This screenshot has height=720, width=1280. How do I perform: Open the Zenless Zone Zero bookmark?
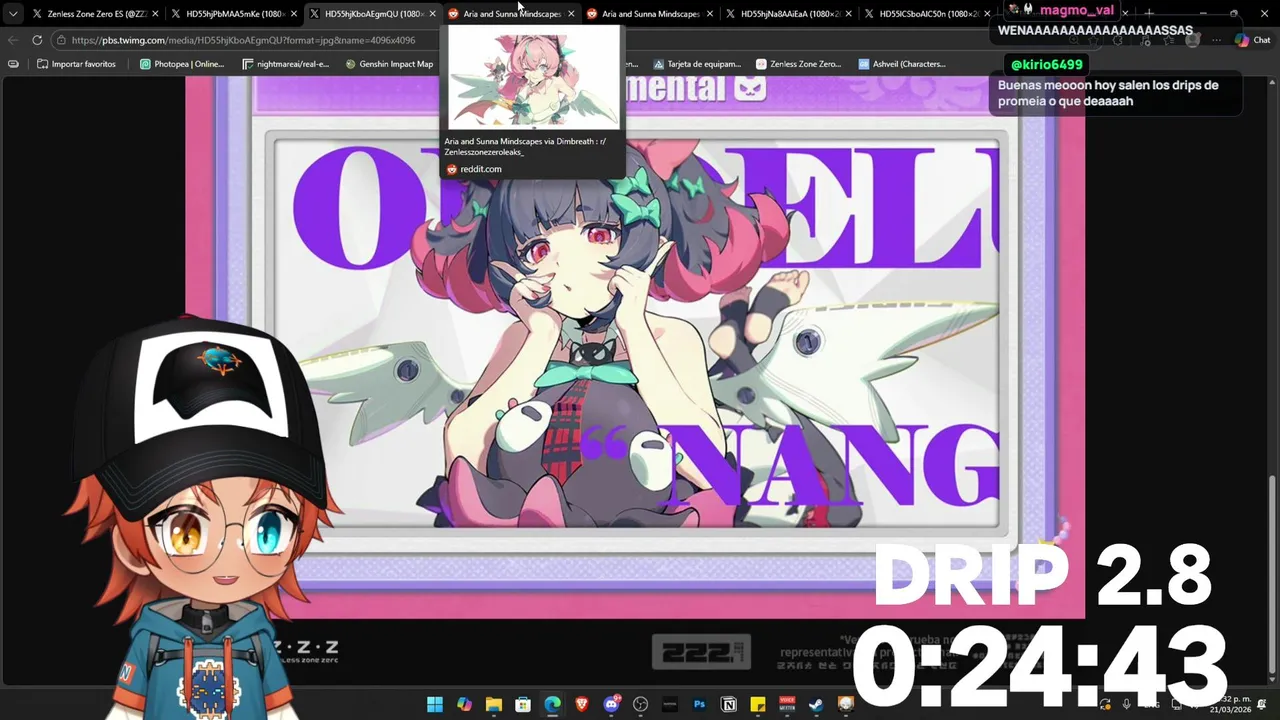point(799,64)
